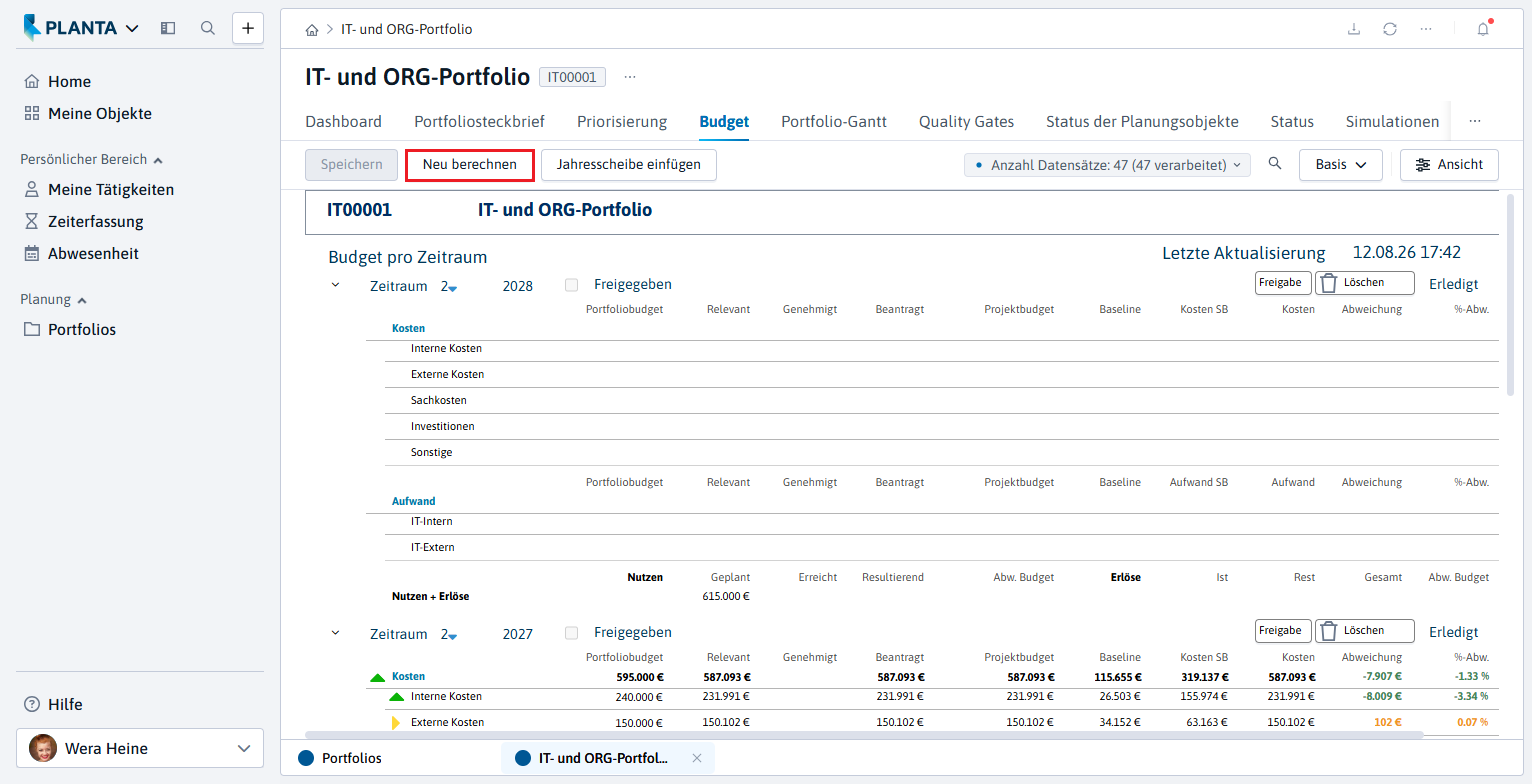Delete the 2028 period with Löschen

1364,283
